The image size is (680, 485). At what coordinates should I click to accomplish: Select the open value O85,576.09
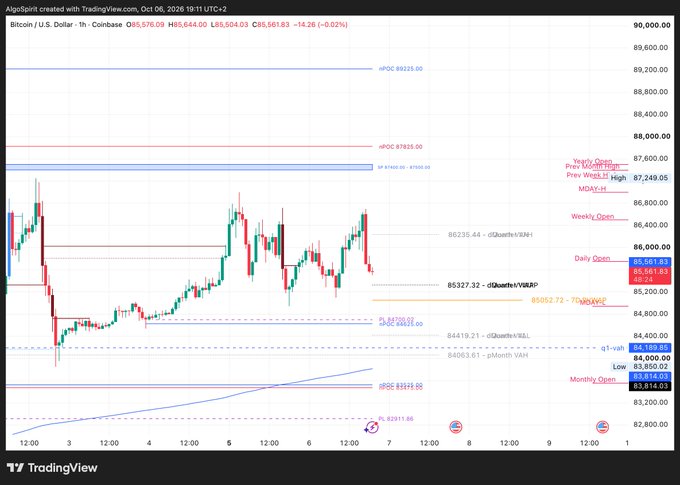click(x=145, y=25)
